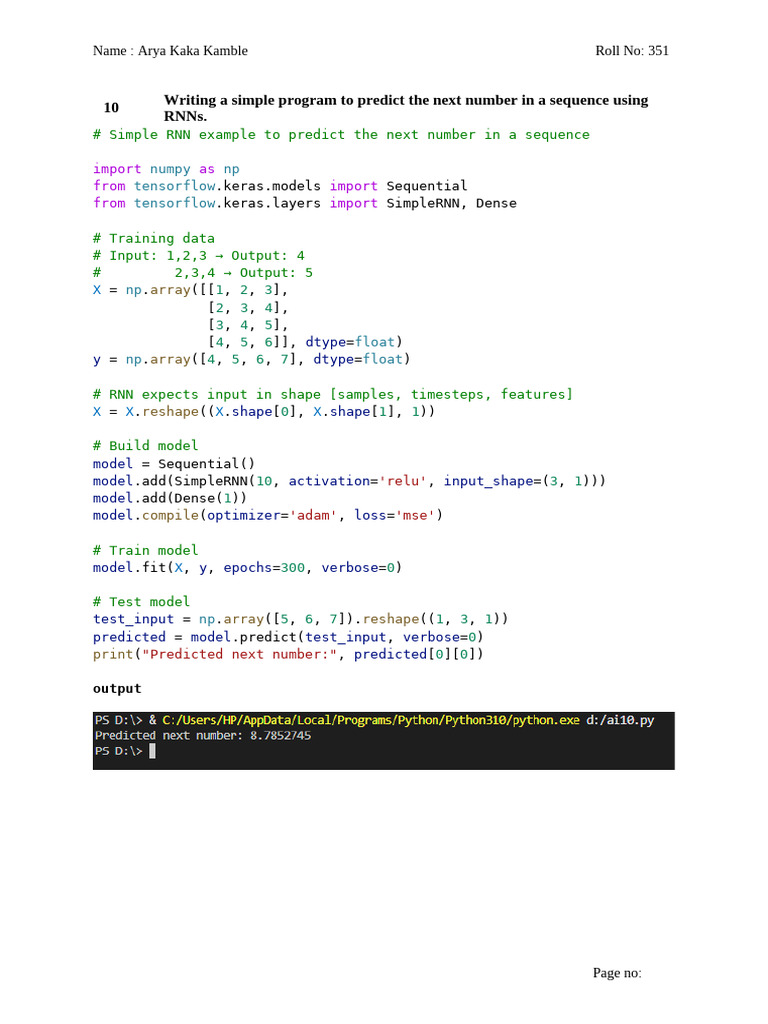Click the 'Roll No: 351' text

pyautogui.click(x=632, y=51)
